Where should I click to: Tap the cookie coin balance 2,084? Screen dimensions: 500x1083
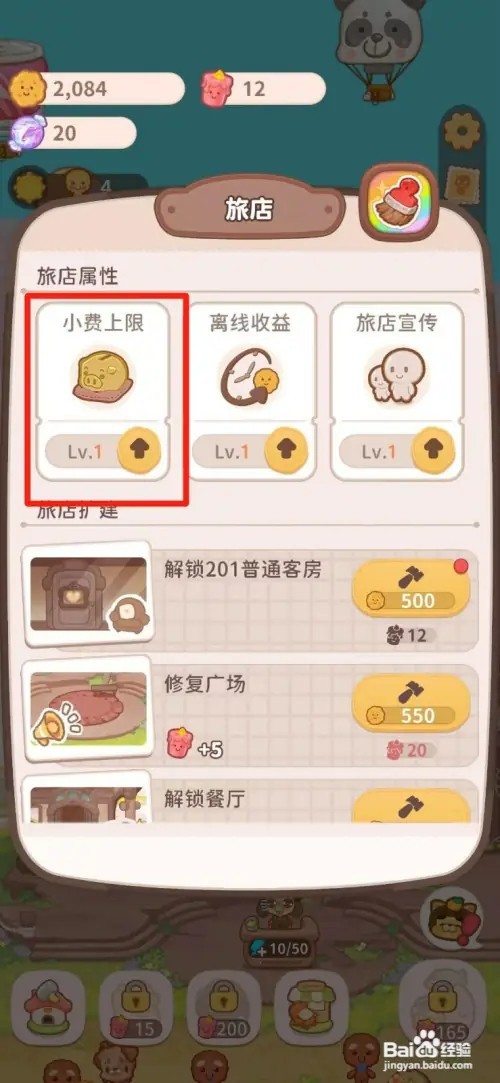97,88
